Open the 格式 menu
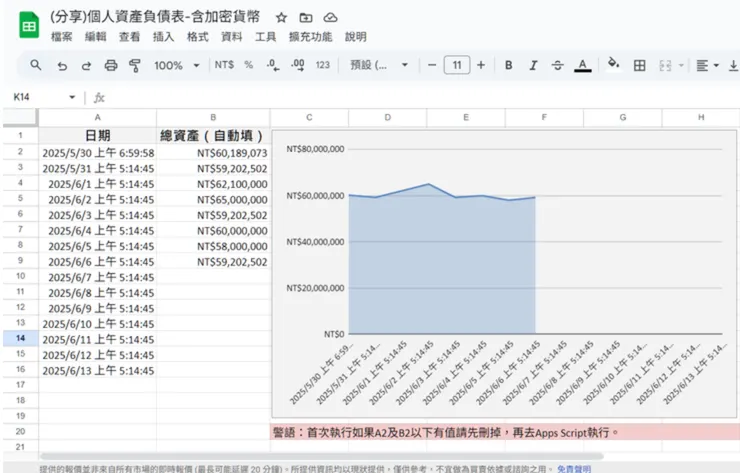 click(197, 37)
